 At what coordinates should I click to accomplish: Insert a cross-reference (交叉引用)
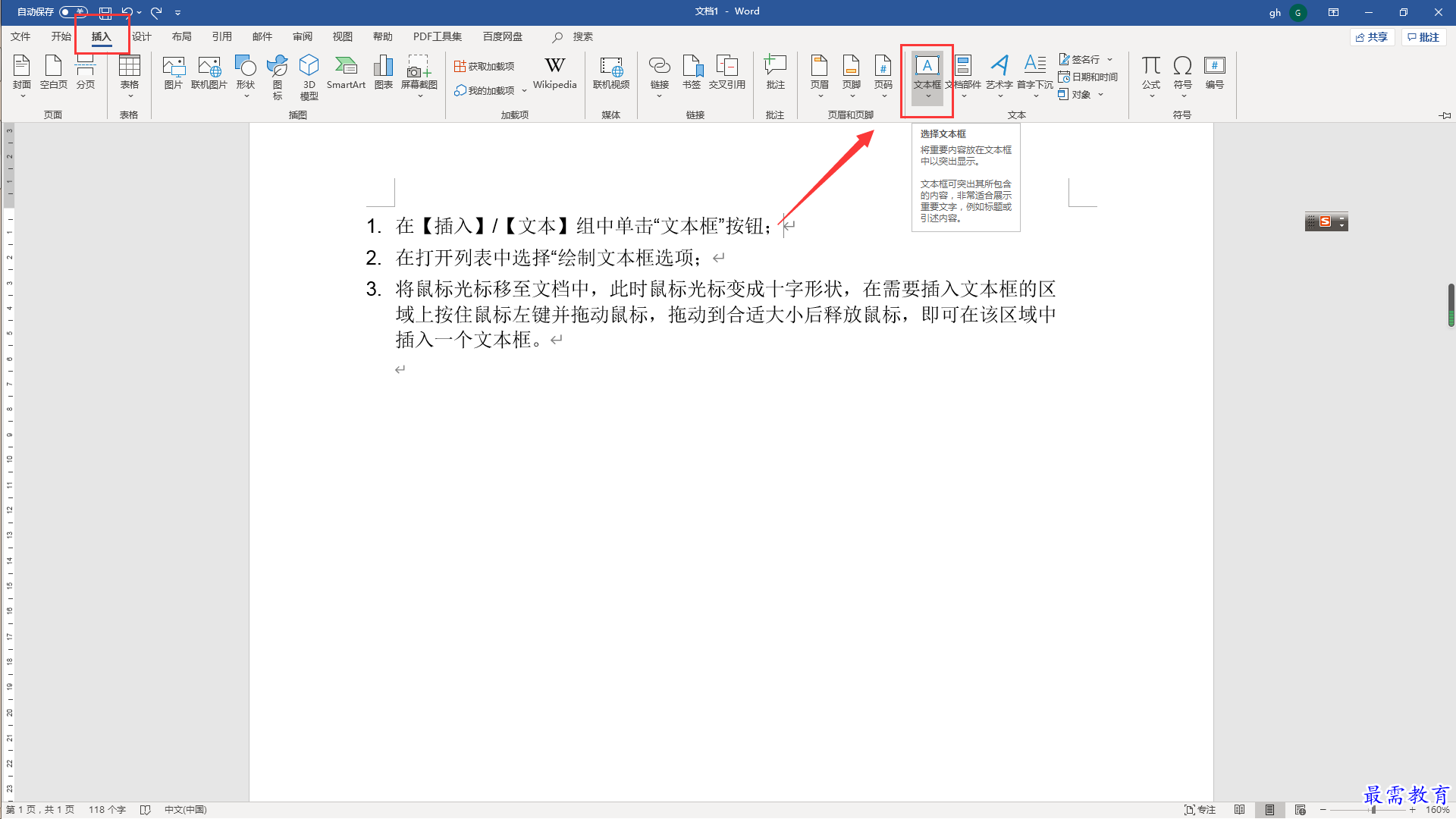[x=727, y=74]
